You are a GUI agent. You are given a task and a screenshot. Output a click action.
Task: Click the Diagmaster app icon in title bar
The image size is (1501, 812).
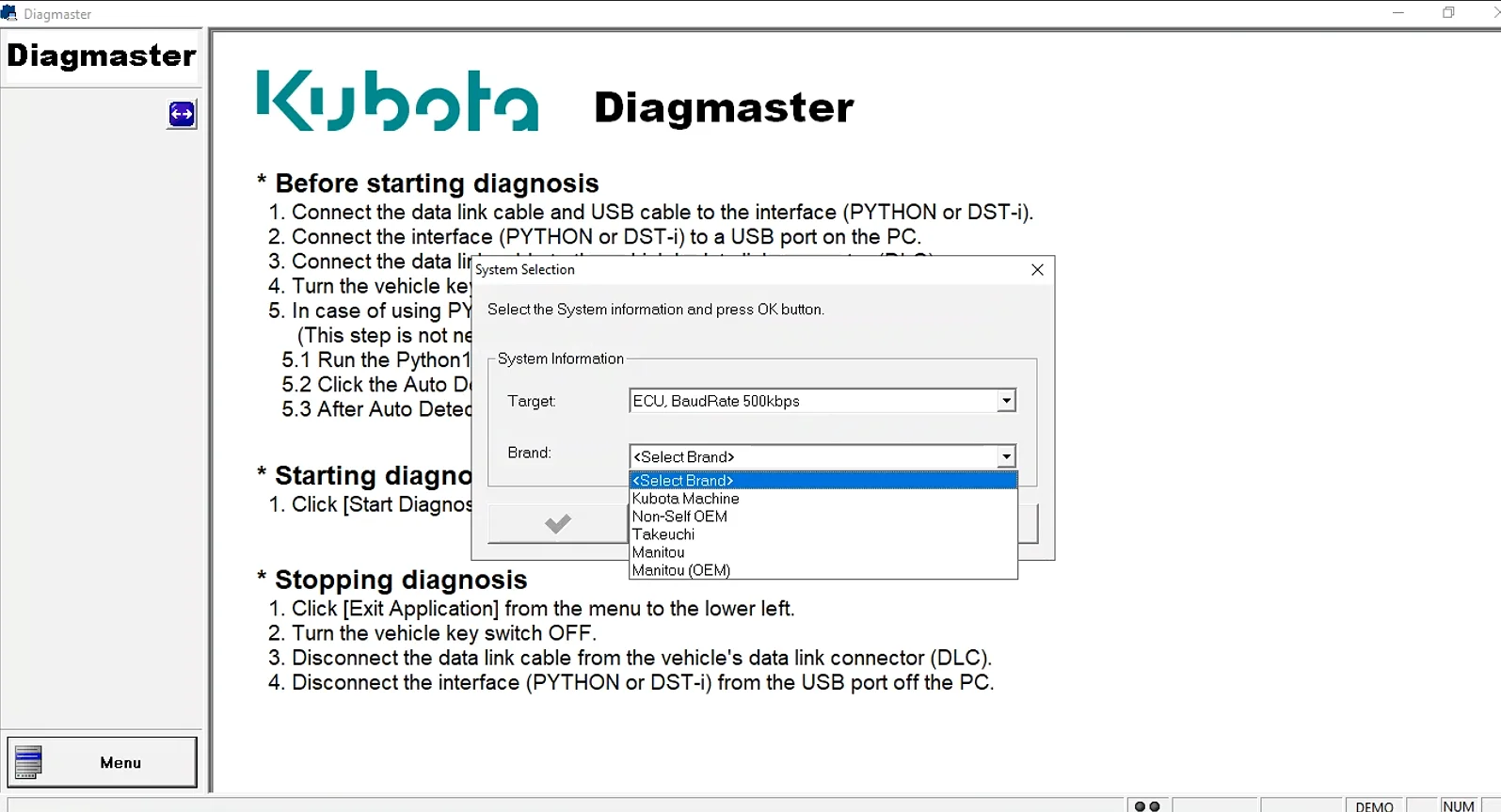tap(9, 13)
